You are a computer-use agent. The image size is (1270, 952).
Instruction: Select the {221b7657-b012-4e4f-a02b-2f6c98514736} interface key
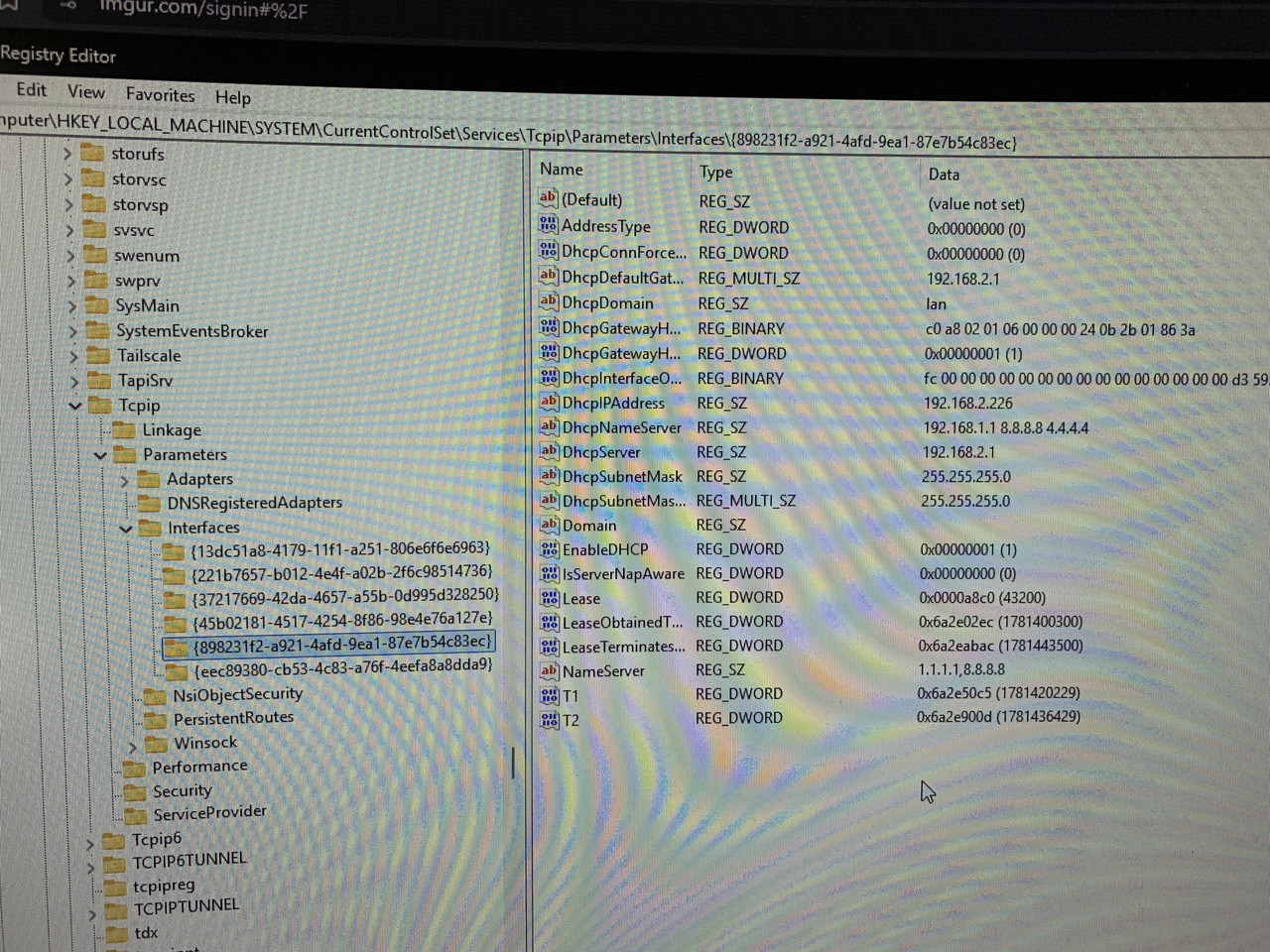pos(341,572)
